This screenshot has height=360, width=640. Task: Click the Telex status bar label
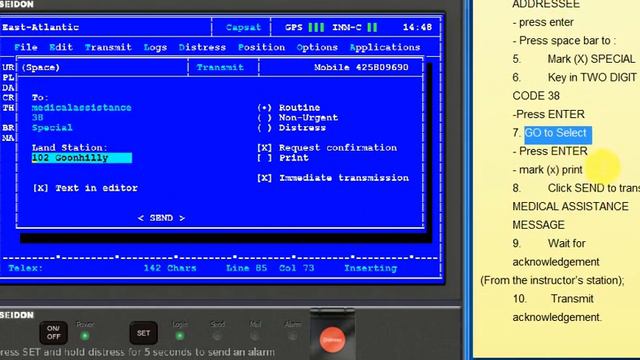coord(25,268)
